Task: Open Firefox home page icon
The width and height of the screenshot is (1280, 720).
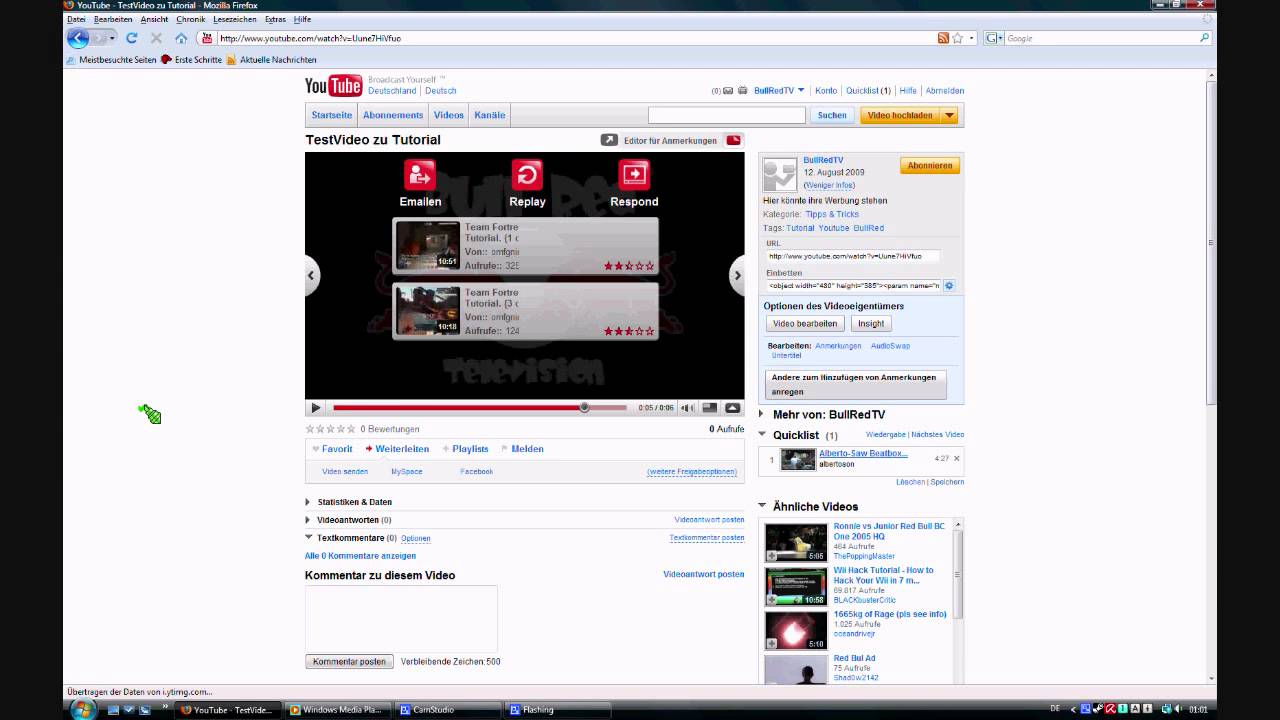Action: tap(181, 38)
